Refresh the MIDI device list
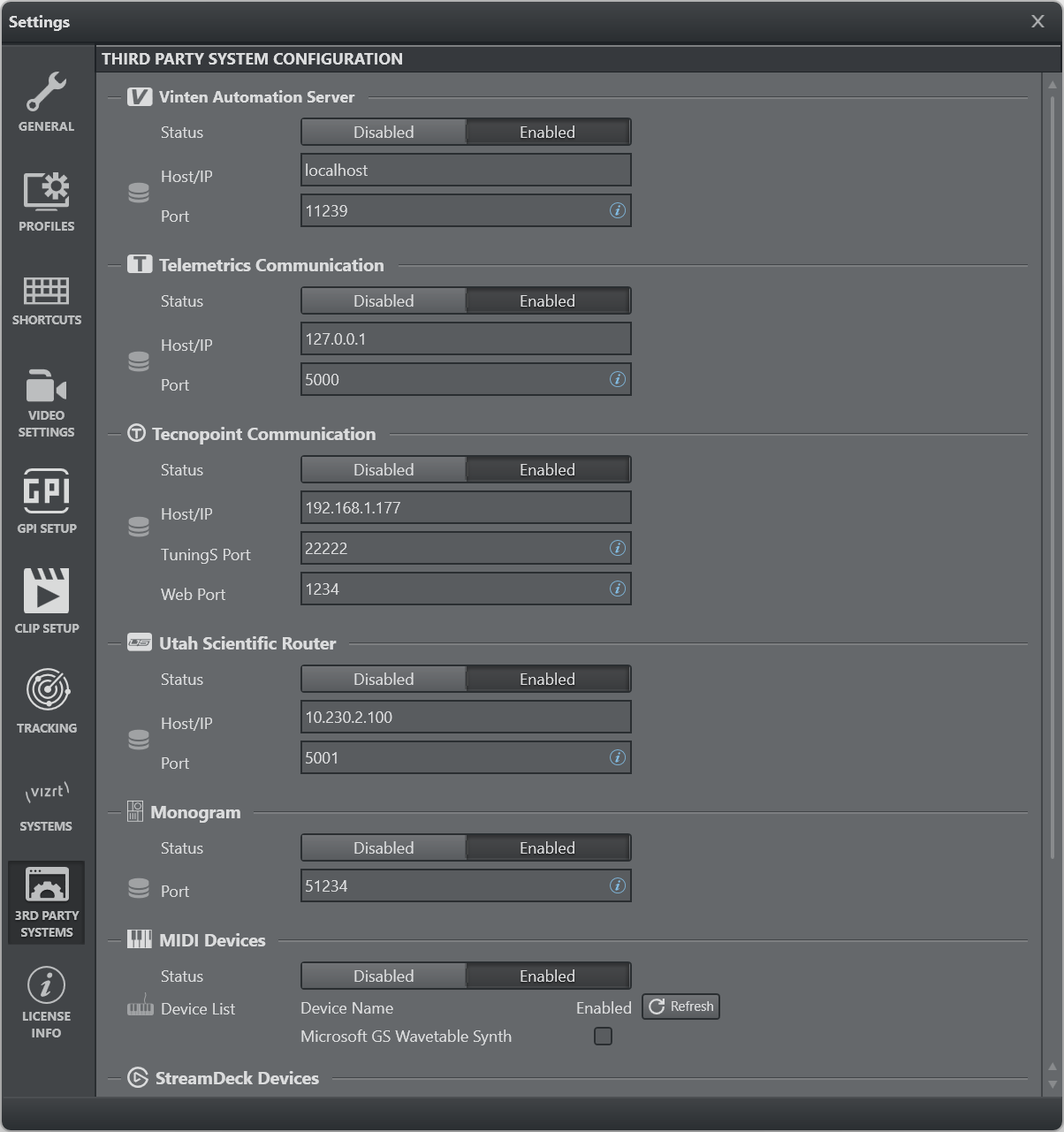This screenshot has height=1132, width=1064. pyautogui.click(x=680, y=1007)
